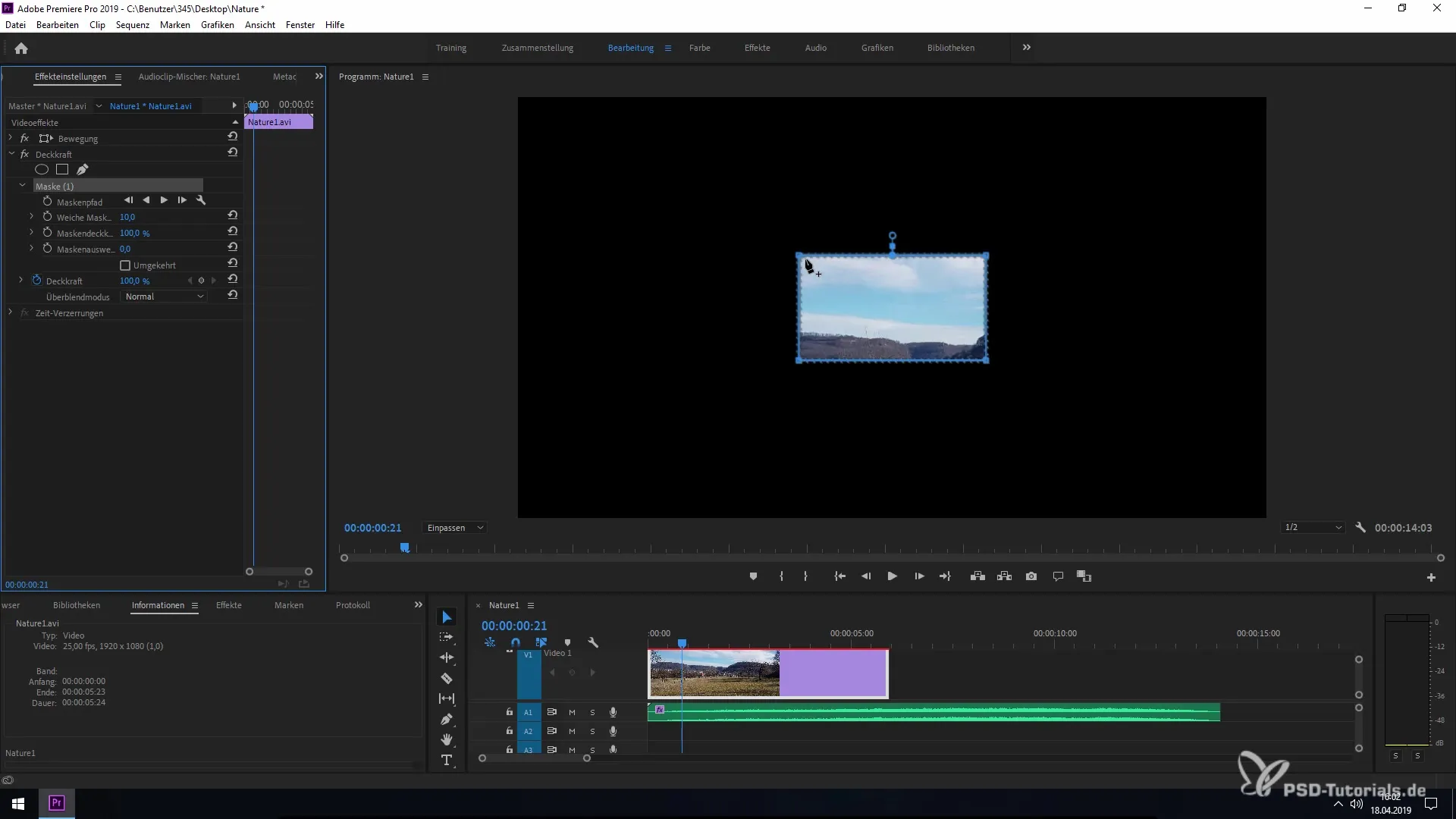Open the 1/2 playback resolution dropdown
This screenshot has height=819, width=1456.
click(x=1313, y=528)
